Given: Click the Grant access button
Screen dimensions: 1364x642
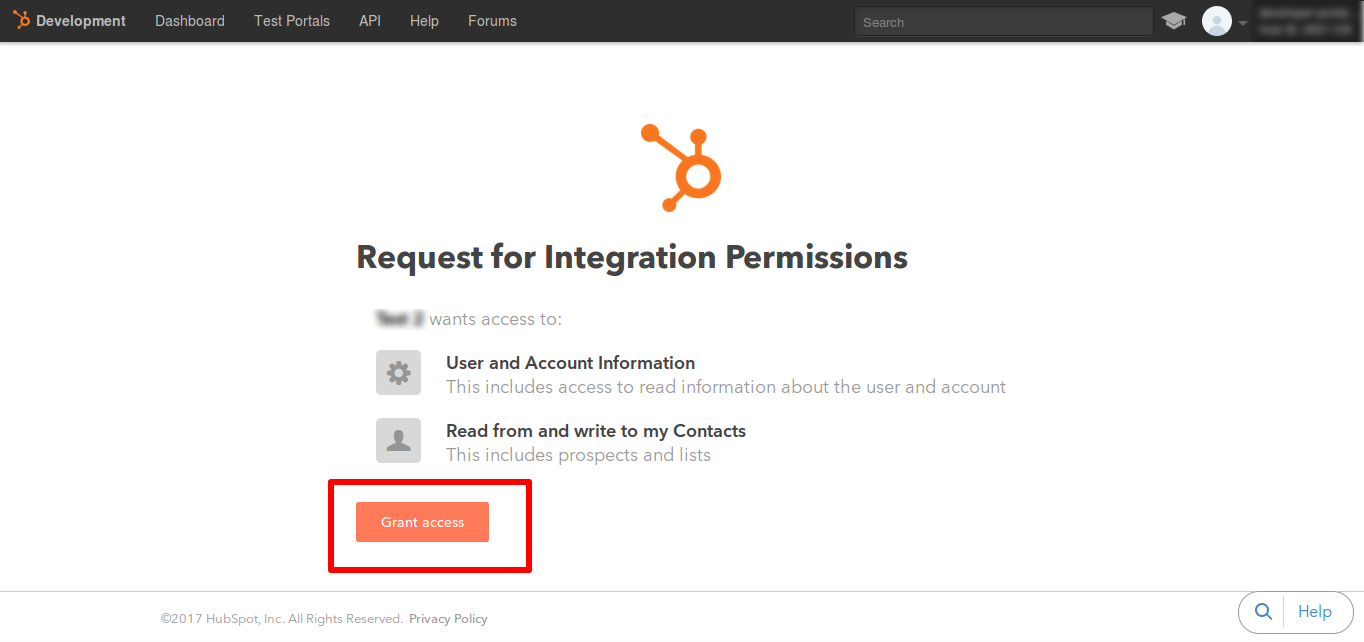Looking at the screenshot, I should tap(422, 522).
